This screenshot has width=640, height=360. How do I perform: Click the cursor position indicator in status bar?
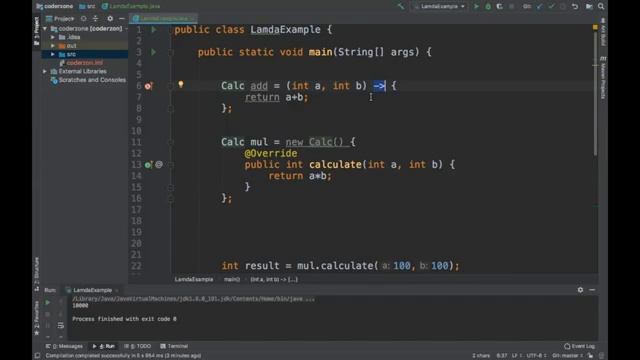pyautogui.click(x=502, y=356)
